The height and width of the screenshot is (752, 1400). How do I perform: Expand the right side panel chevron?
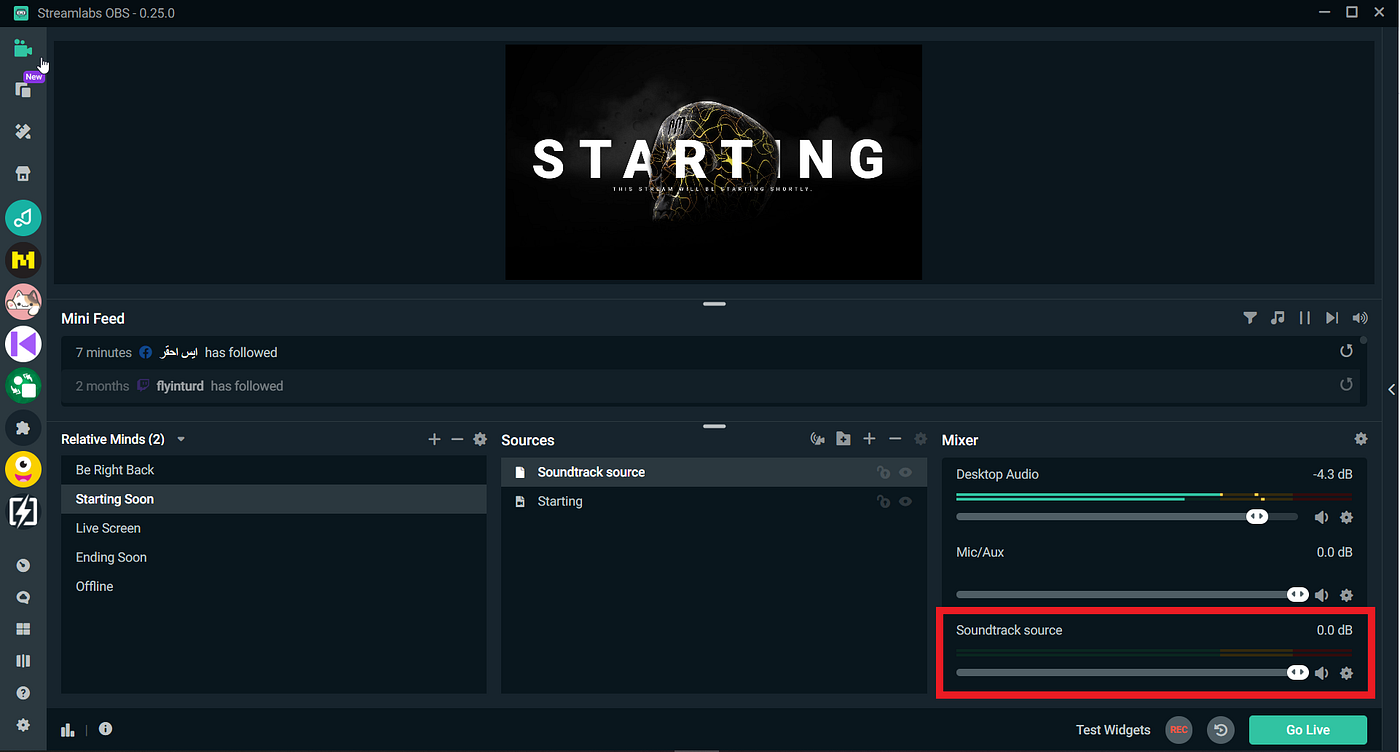1392,389
